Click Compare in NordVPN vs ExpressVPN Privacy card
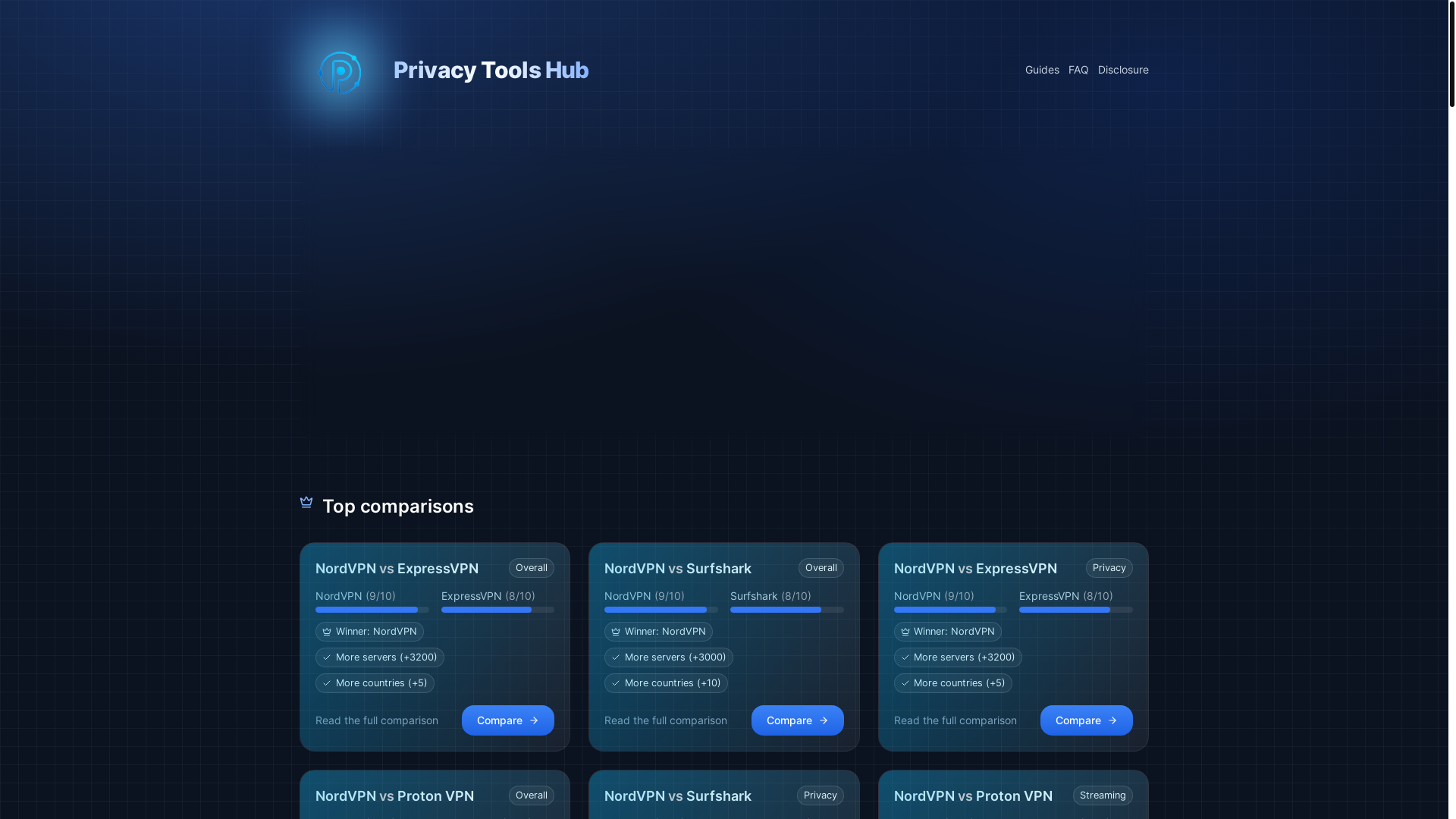1456x819 pixels. click(1087, 720)
